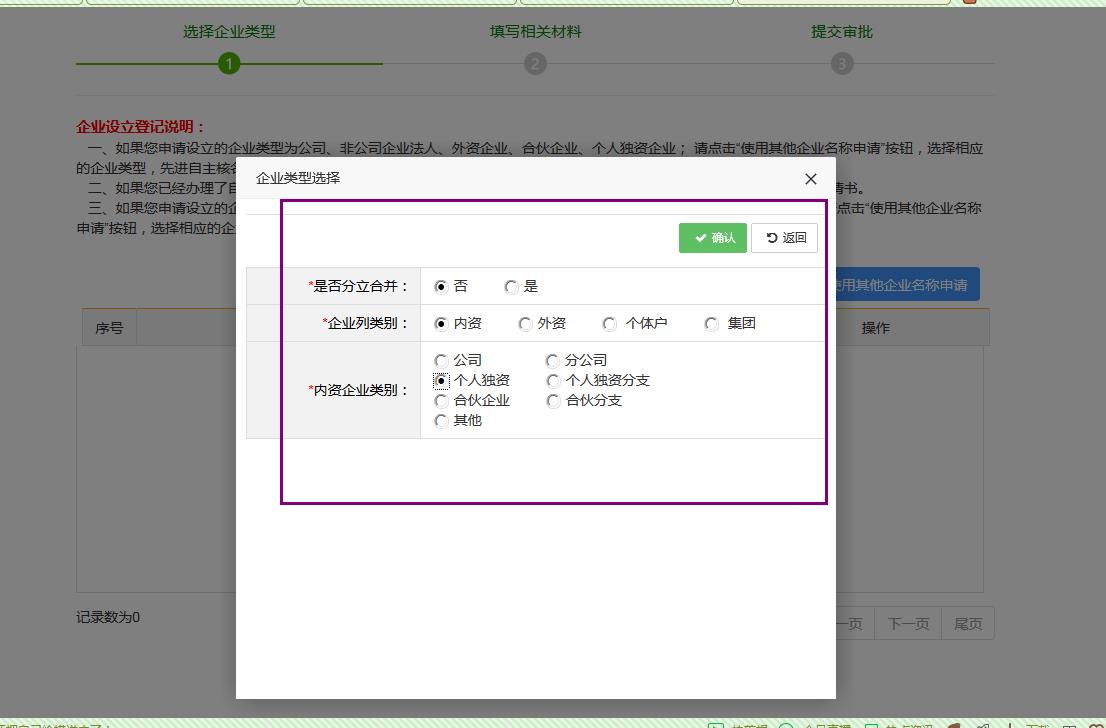
Task: Click step 1 选择企业类型 circle
Action: (229, 64)
